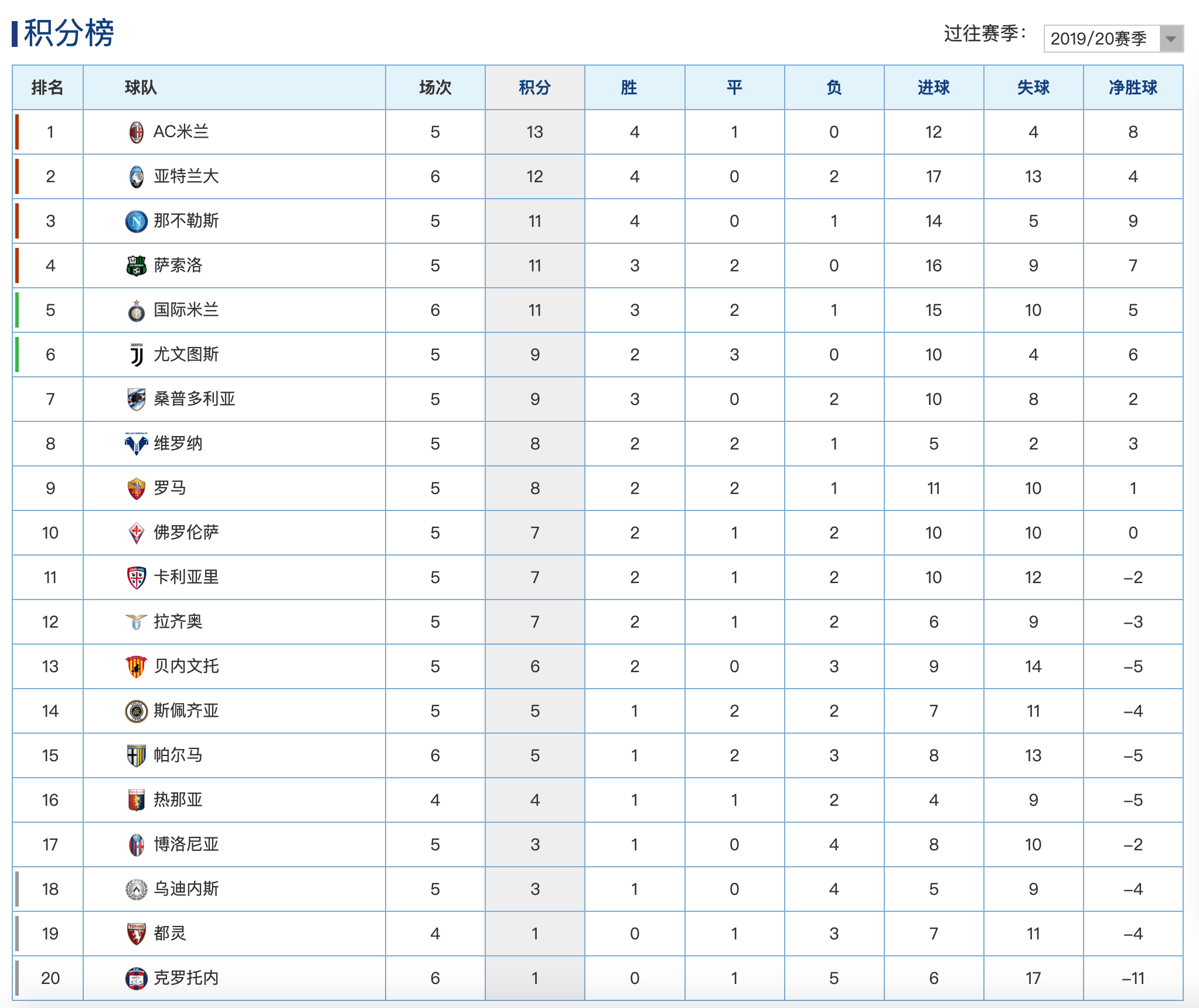Click the AC米兰 club crest icon
This screenshot has width=1199, height=1008.
[136, 132]
